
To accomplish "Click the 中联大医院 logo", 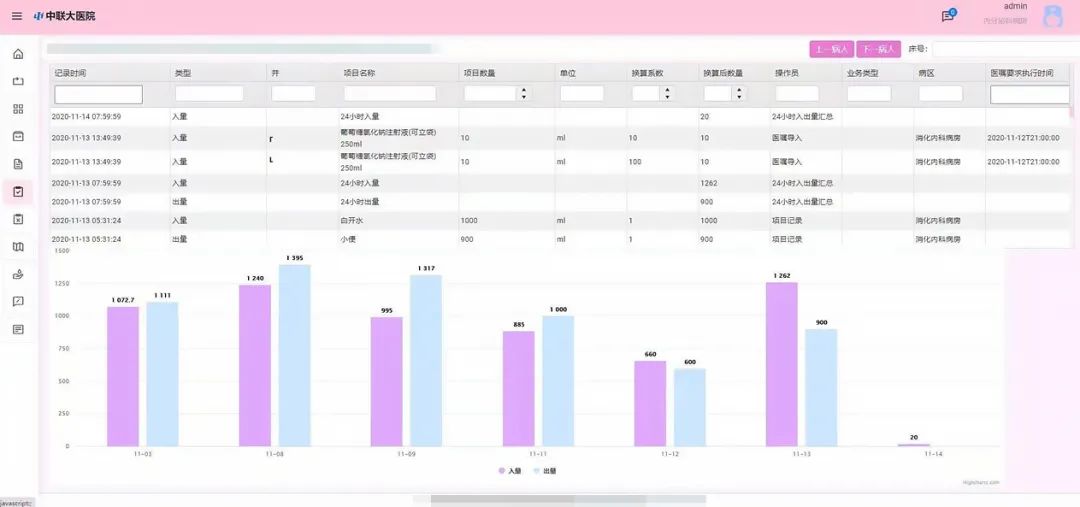I will click(64, 16).
